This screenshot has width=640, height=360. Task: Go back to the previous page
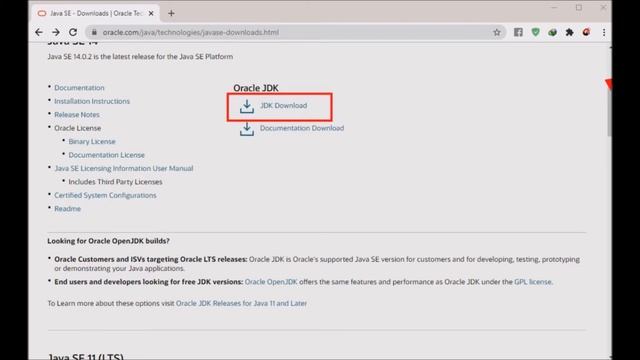click(39, 32)
